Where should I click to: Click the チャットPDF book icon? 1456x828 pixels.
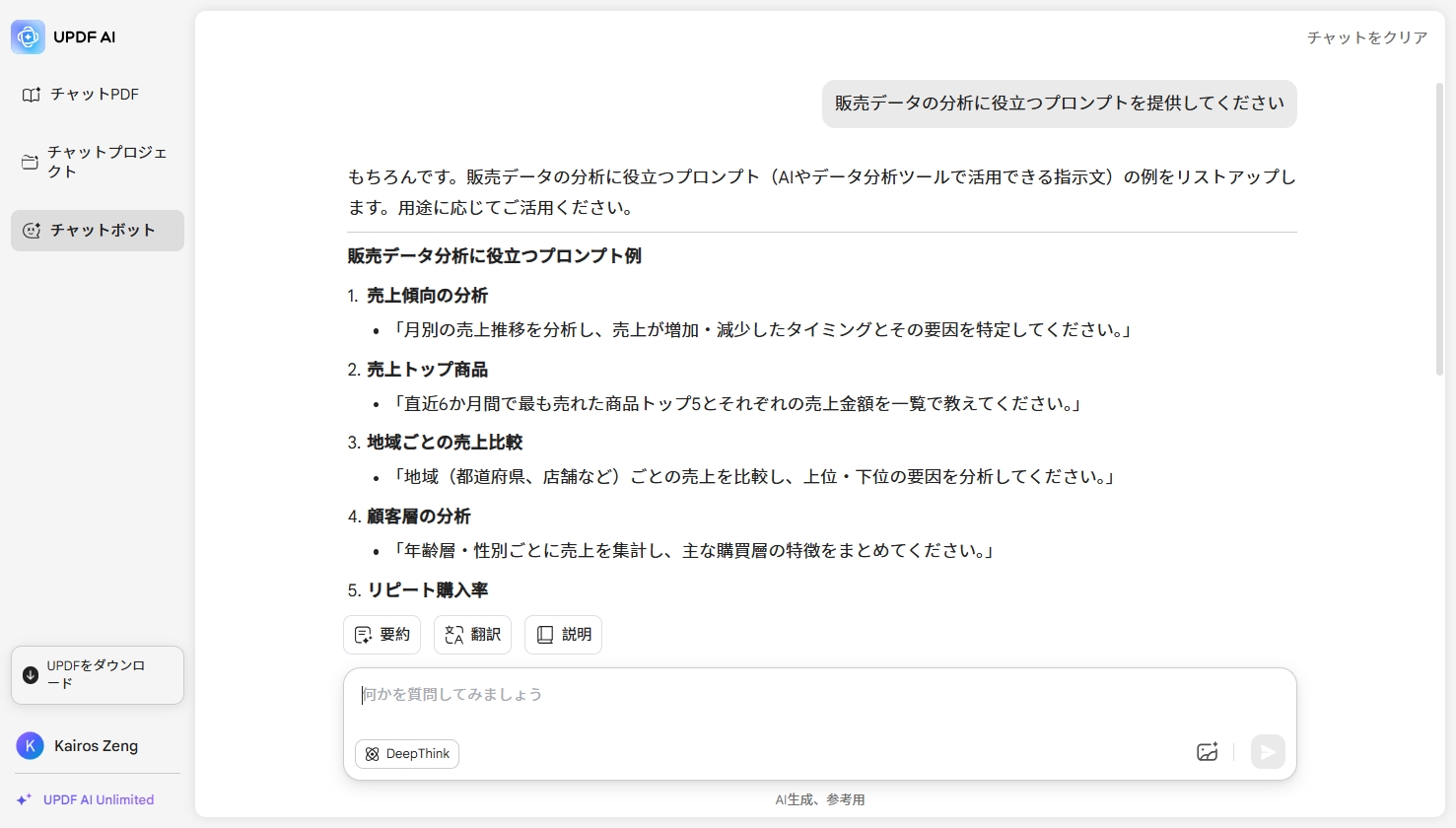click(32, 95)
